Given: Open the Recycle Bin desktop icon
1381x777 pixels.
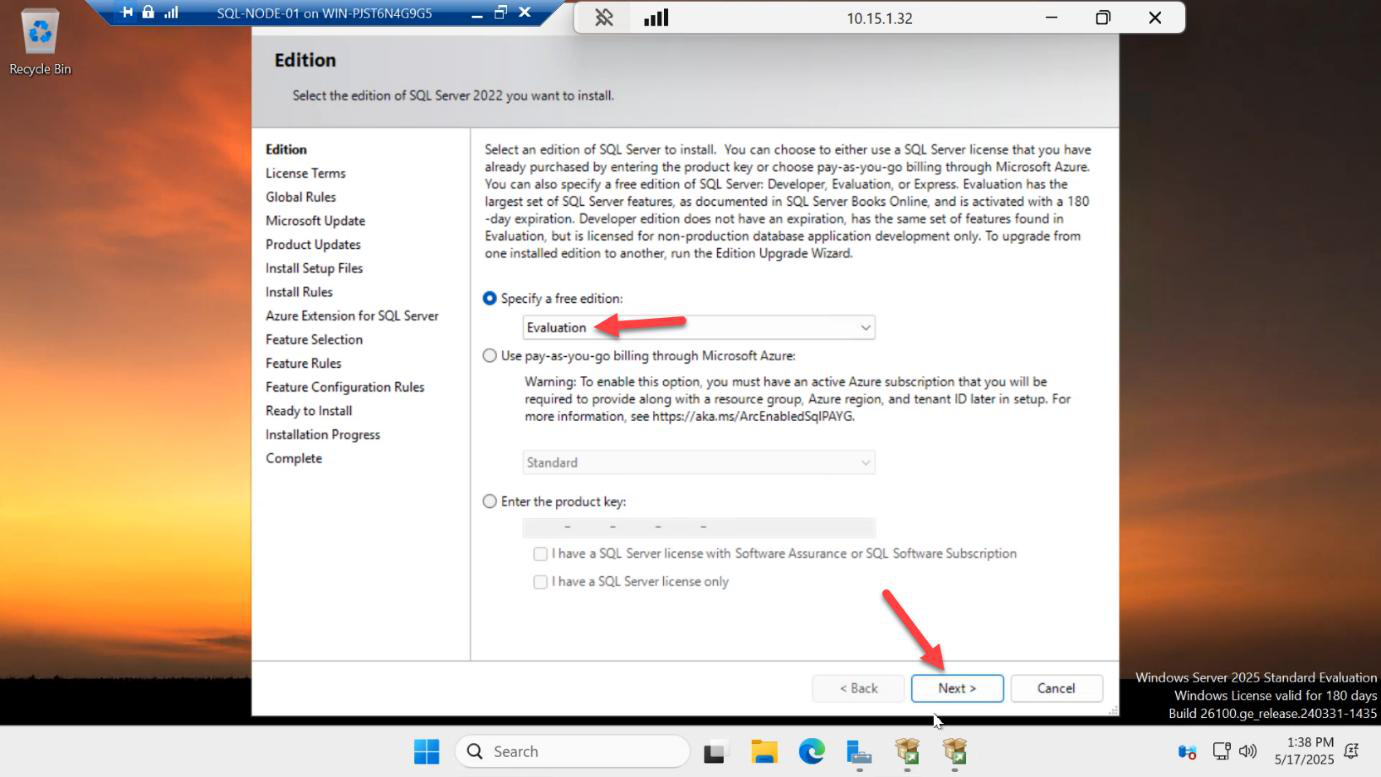Looking at the screenshot, I should (40, 42).
